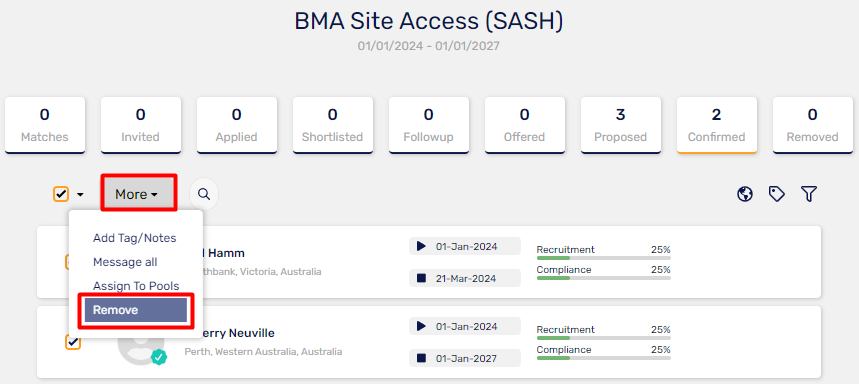Uncheck Perry Neuville's row checkbox

pos(73,342)
